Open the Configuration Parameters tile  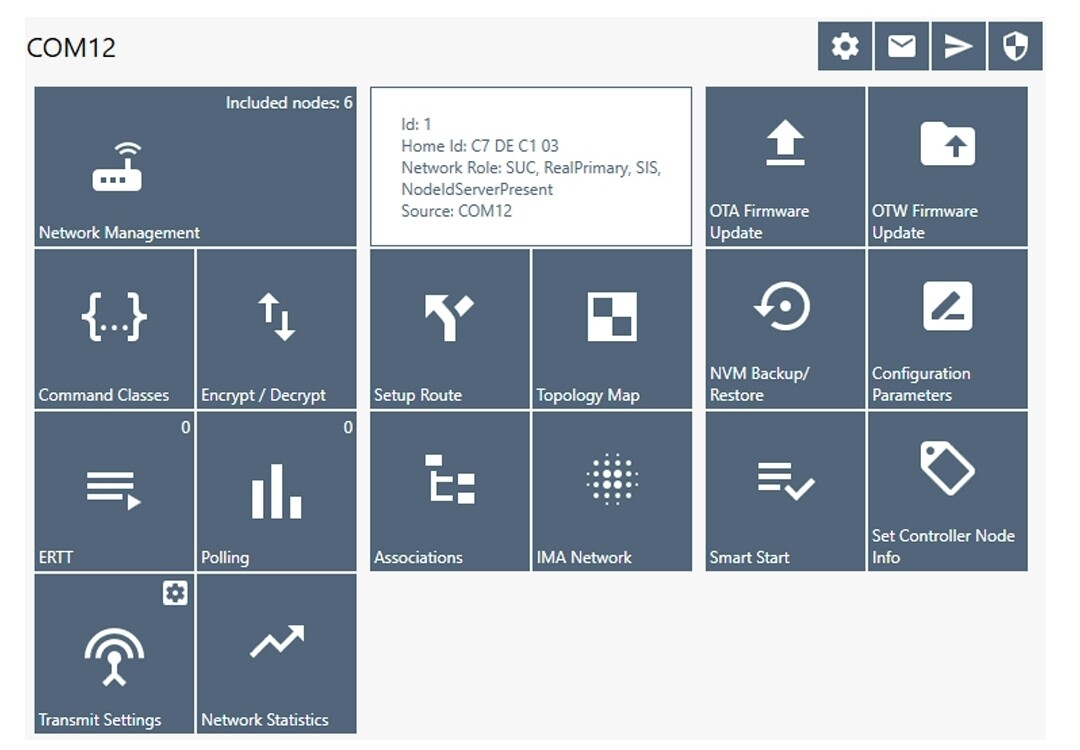click(948, 329)
